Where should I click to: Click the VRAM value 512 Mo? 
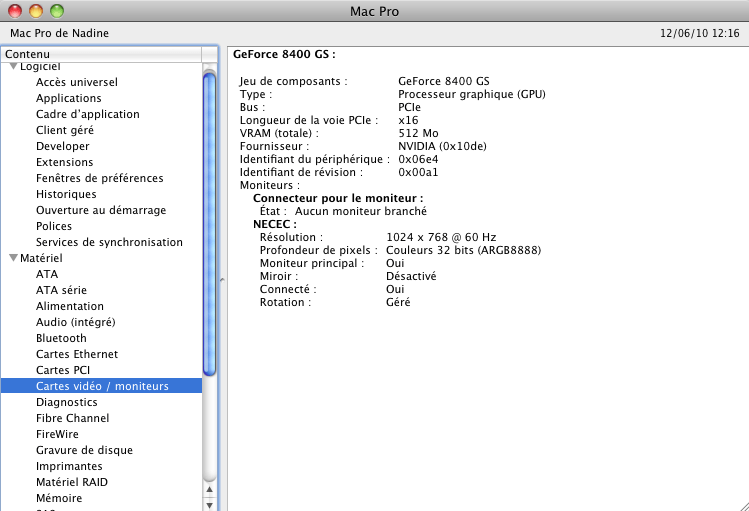pos(418,133)
